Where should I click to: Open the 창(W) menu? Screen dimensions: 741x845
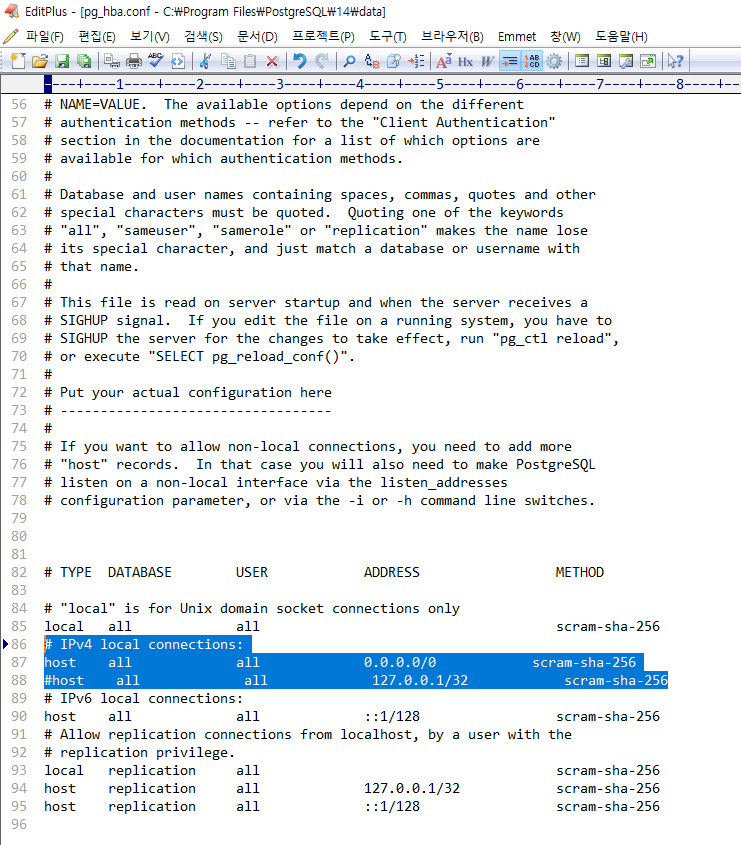[x=565, y=37]
